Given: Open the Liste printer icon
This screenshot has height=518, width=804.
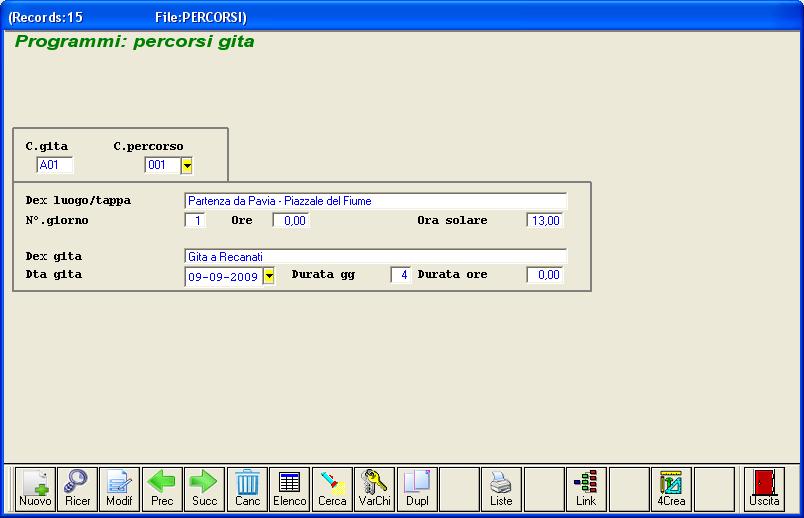Looking at the screenshot, I should pos(501,489).
